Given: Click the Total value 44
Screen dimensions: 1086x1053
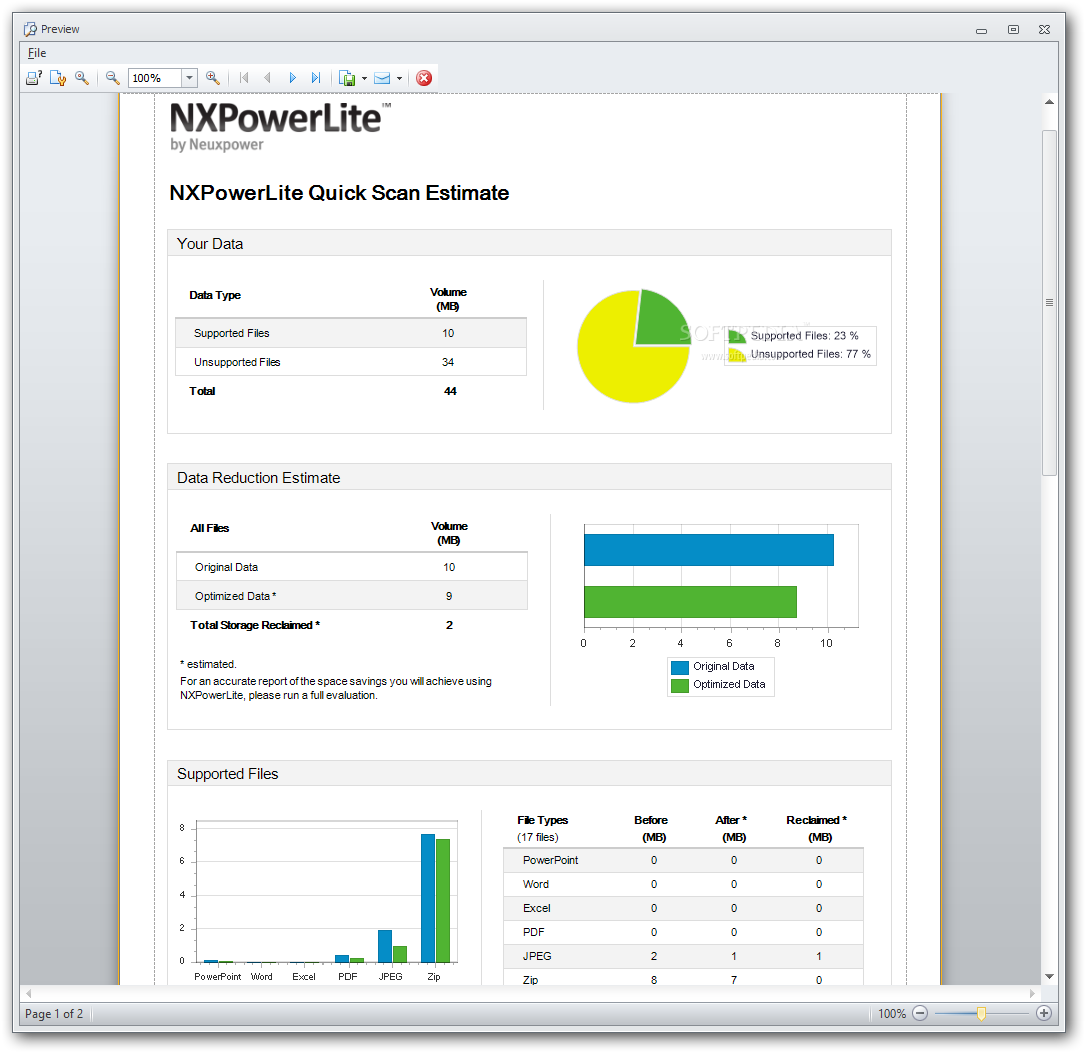Looking at the screenshot, I should click(x=450, y=391).
